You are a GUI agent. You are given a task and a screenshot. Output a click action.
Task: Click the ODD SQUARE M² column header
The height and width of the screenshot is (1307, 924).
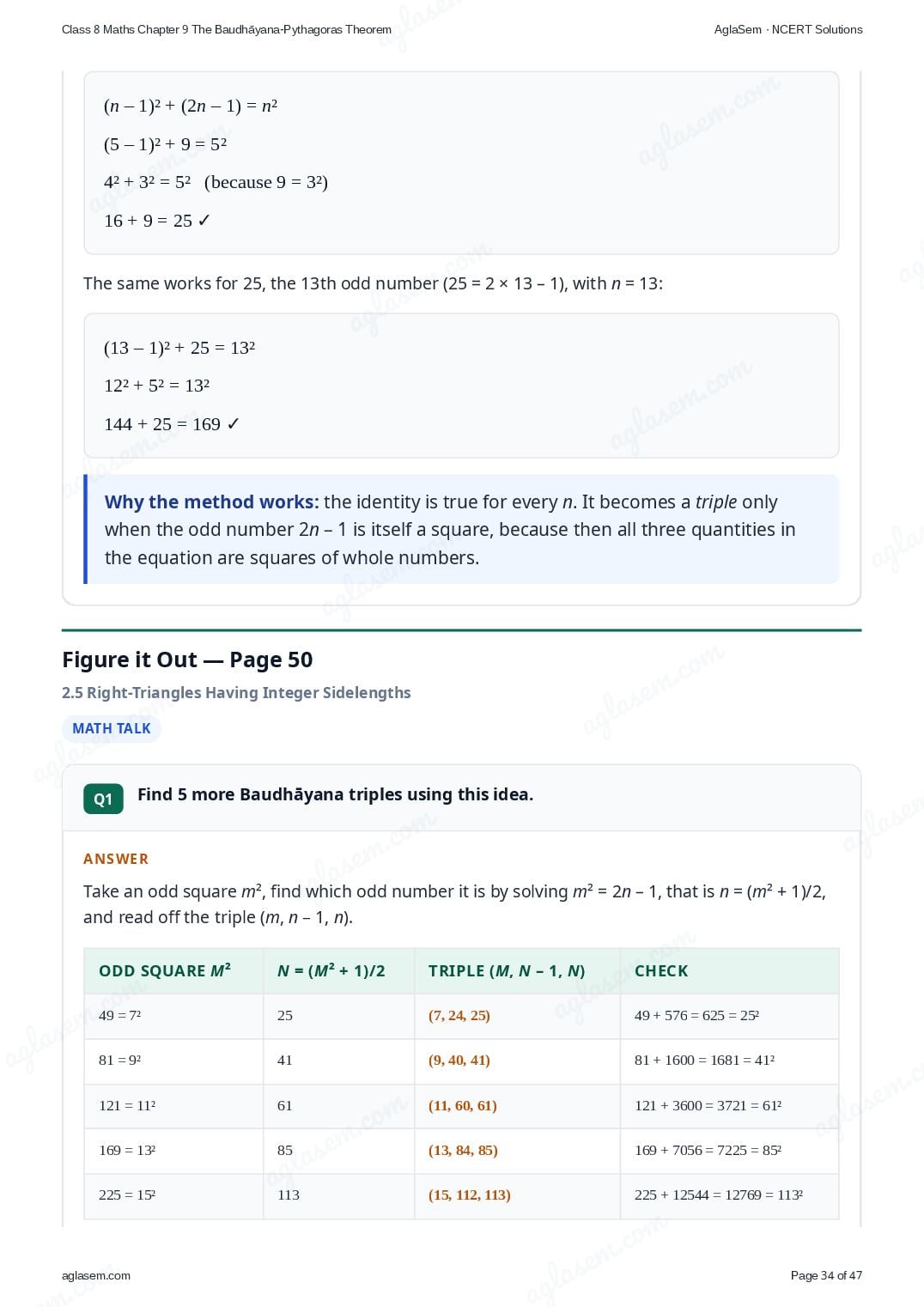click(x=165, y=970)
